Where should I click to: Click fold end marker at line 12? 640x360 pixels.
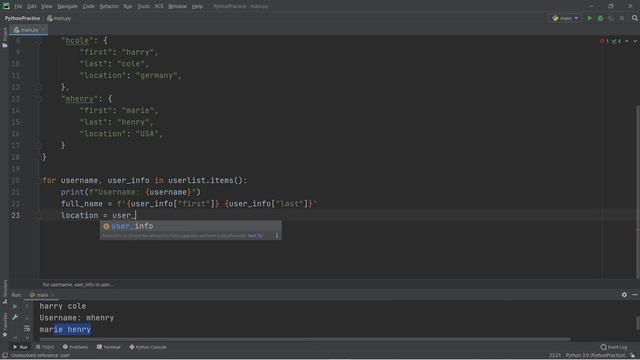coord(39,87)
